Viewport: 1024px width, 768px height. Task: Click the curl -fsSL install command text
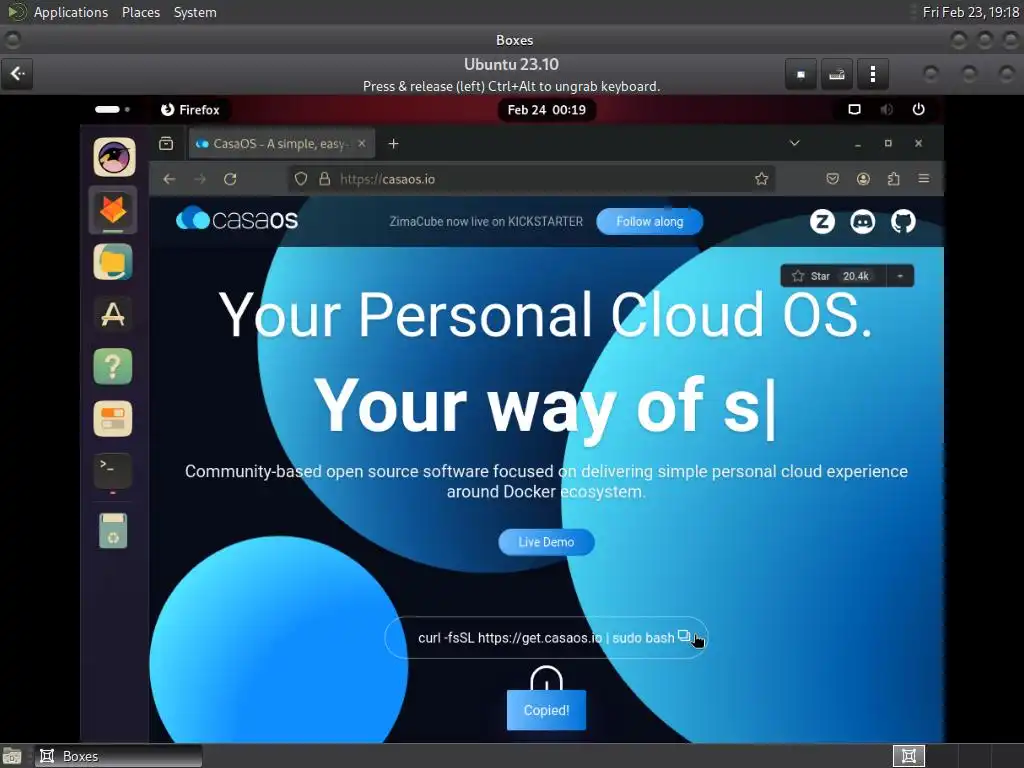pyautogui.click(x=546, y=638)
